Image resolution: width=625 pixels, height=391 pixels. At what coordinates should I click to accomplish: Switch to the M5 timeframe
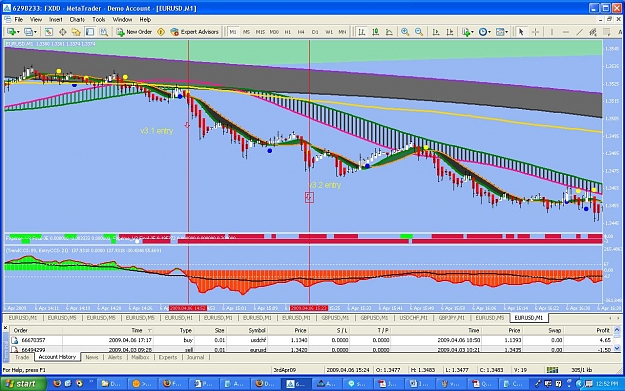pos(246,32)
